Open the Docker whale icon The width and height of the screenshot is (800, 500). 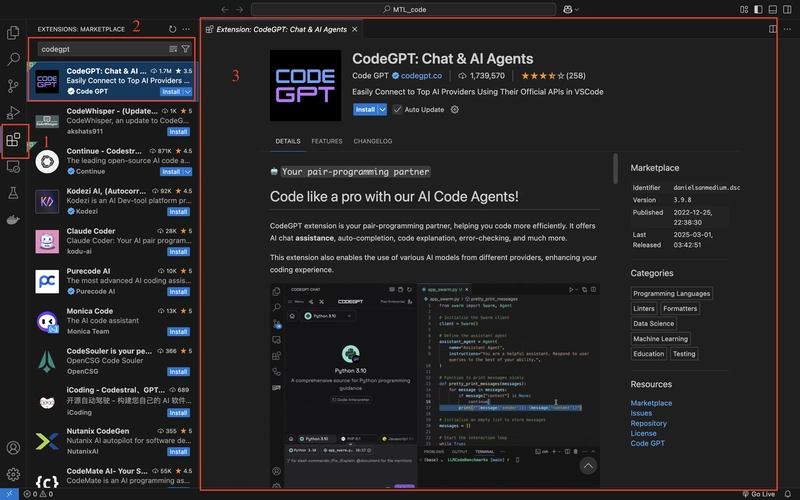click(13, 220)
